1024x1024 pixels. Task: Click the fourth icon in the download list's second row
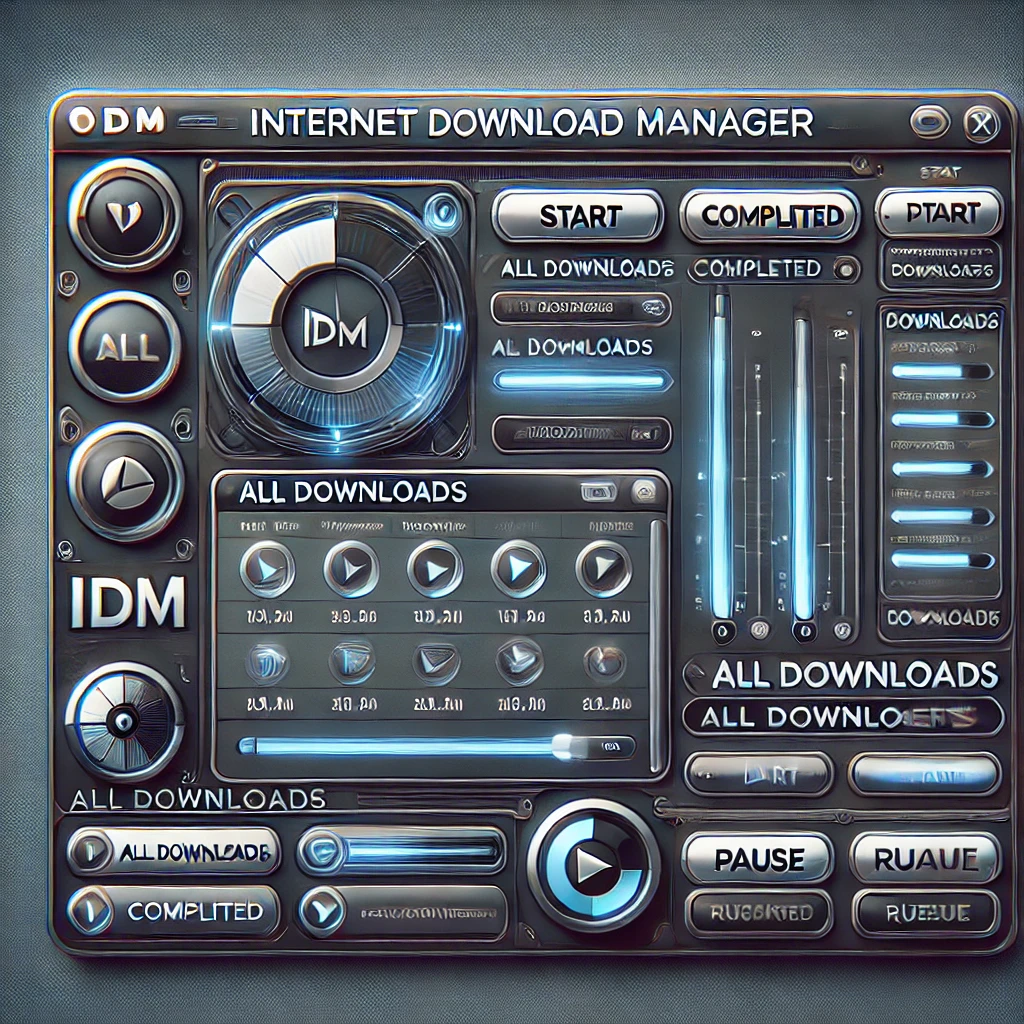[x=519, y=662]
